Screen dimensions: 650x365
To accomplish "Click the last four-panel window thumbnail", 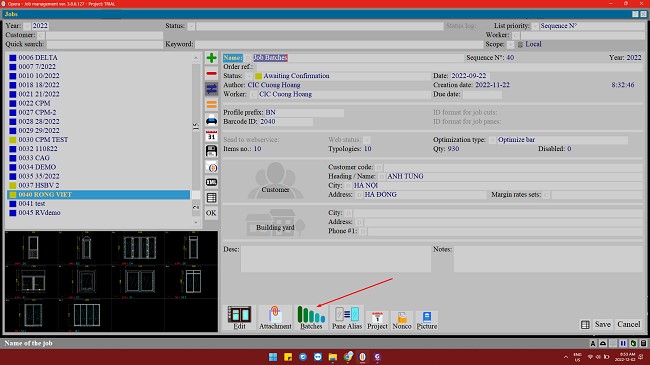I will click(86, 315).
